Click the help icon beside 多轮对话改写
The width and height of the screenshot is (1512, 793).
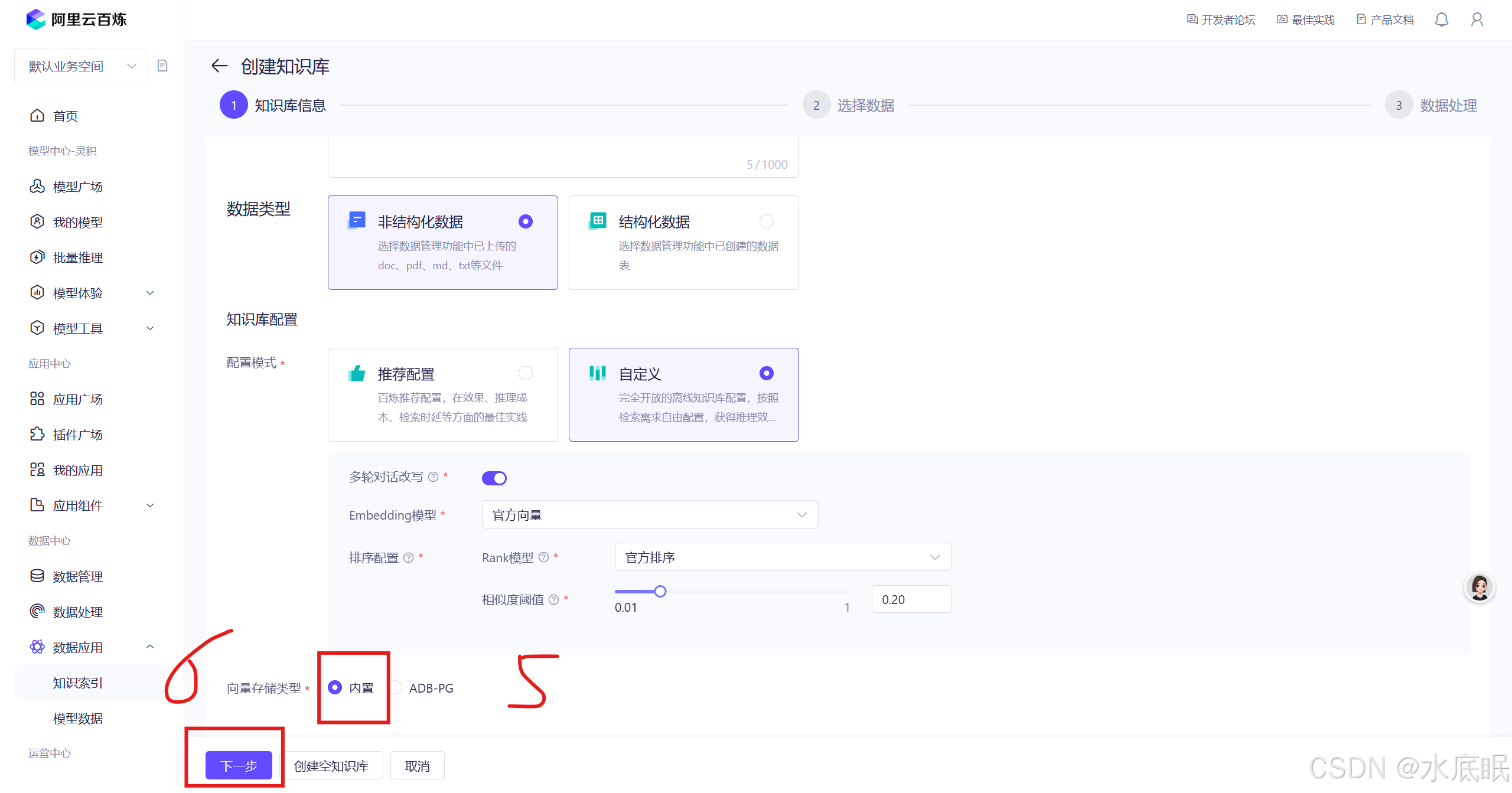click(433, 477)
